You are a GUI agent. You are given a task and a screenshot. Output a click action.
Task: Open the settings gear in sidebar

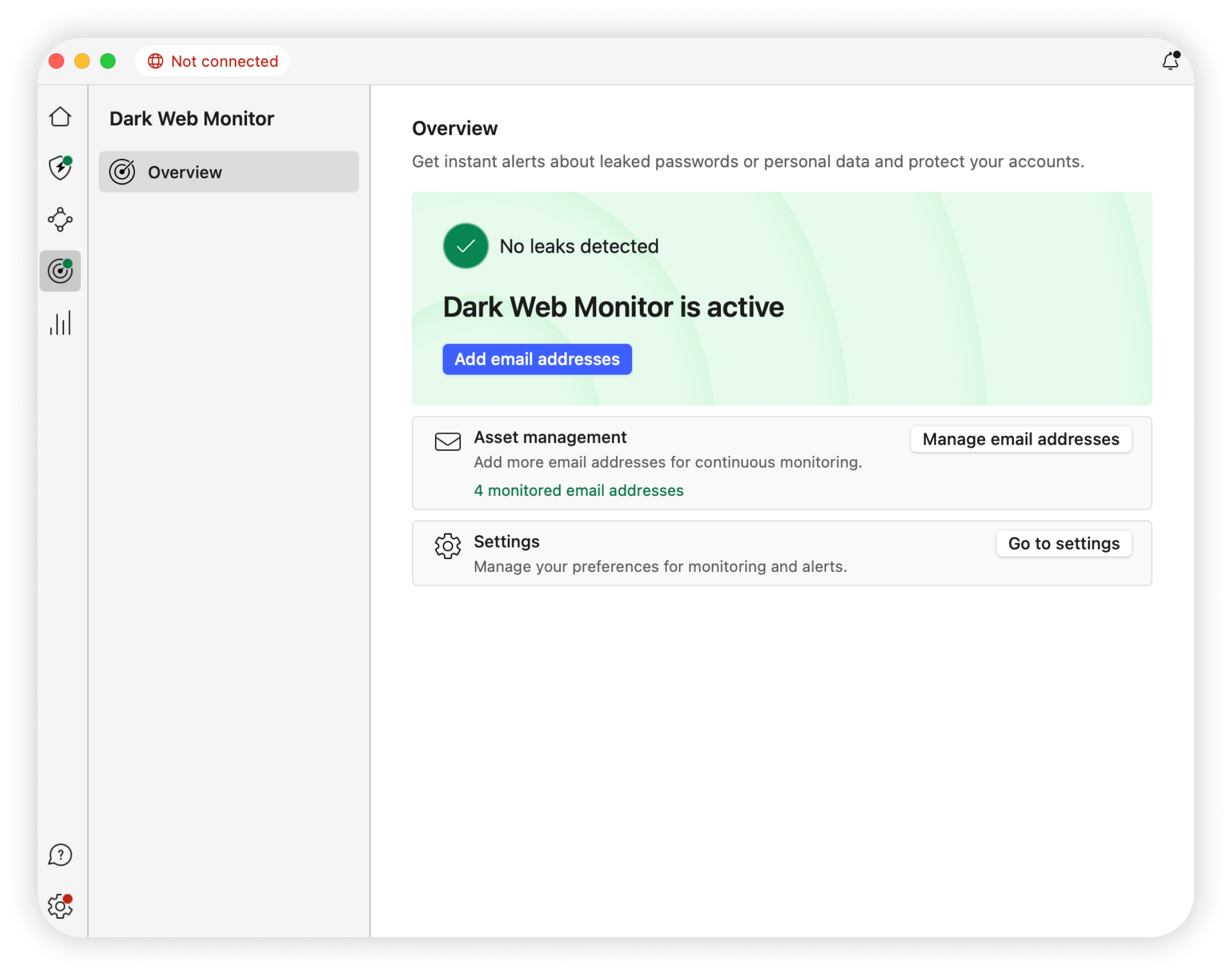60,907
